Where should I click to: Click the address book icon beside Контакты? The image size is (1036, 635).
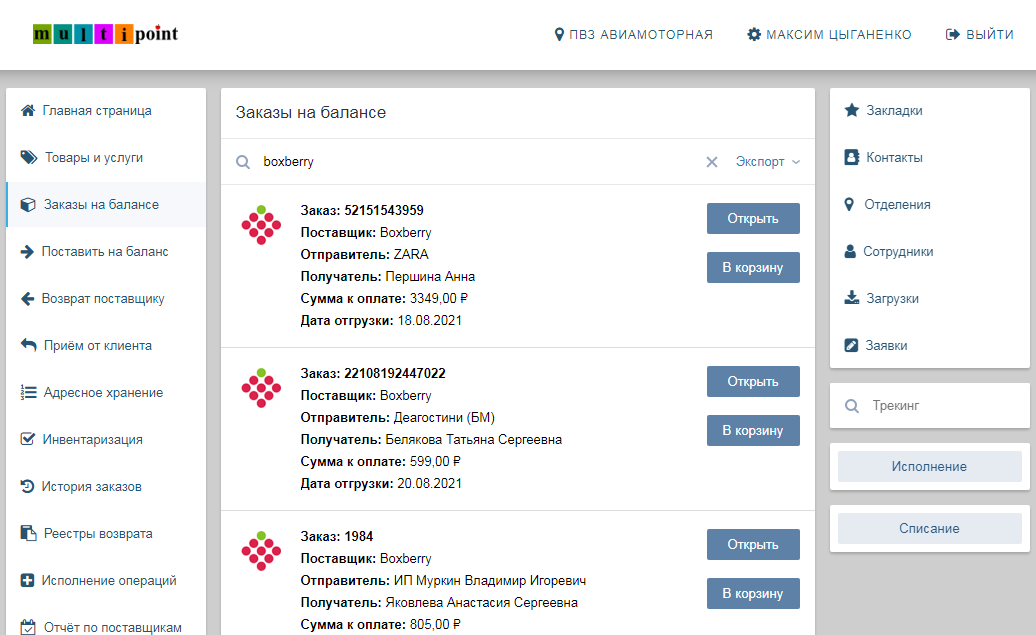coord(852,157)
